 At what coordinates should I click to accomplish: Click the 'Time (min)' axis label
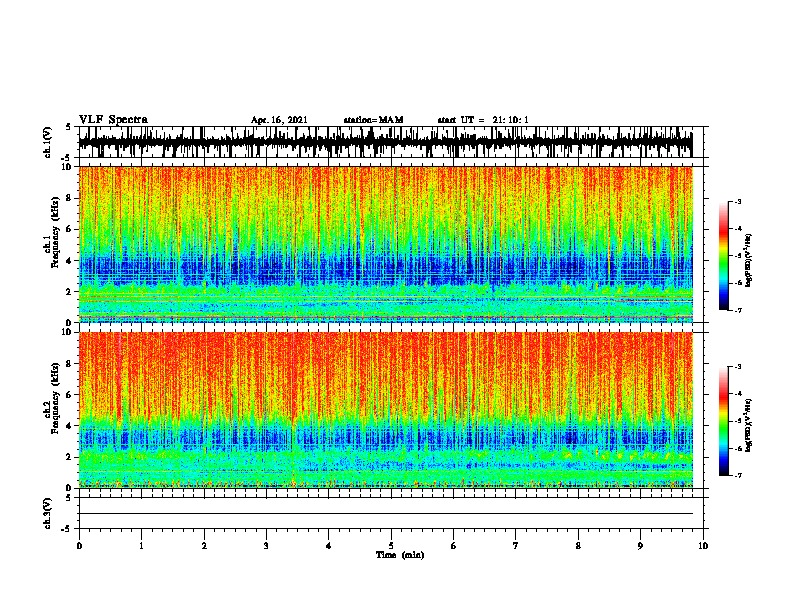point(400,555)
